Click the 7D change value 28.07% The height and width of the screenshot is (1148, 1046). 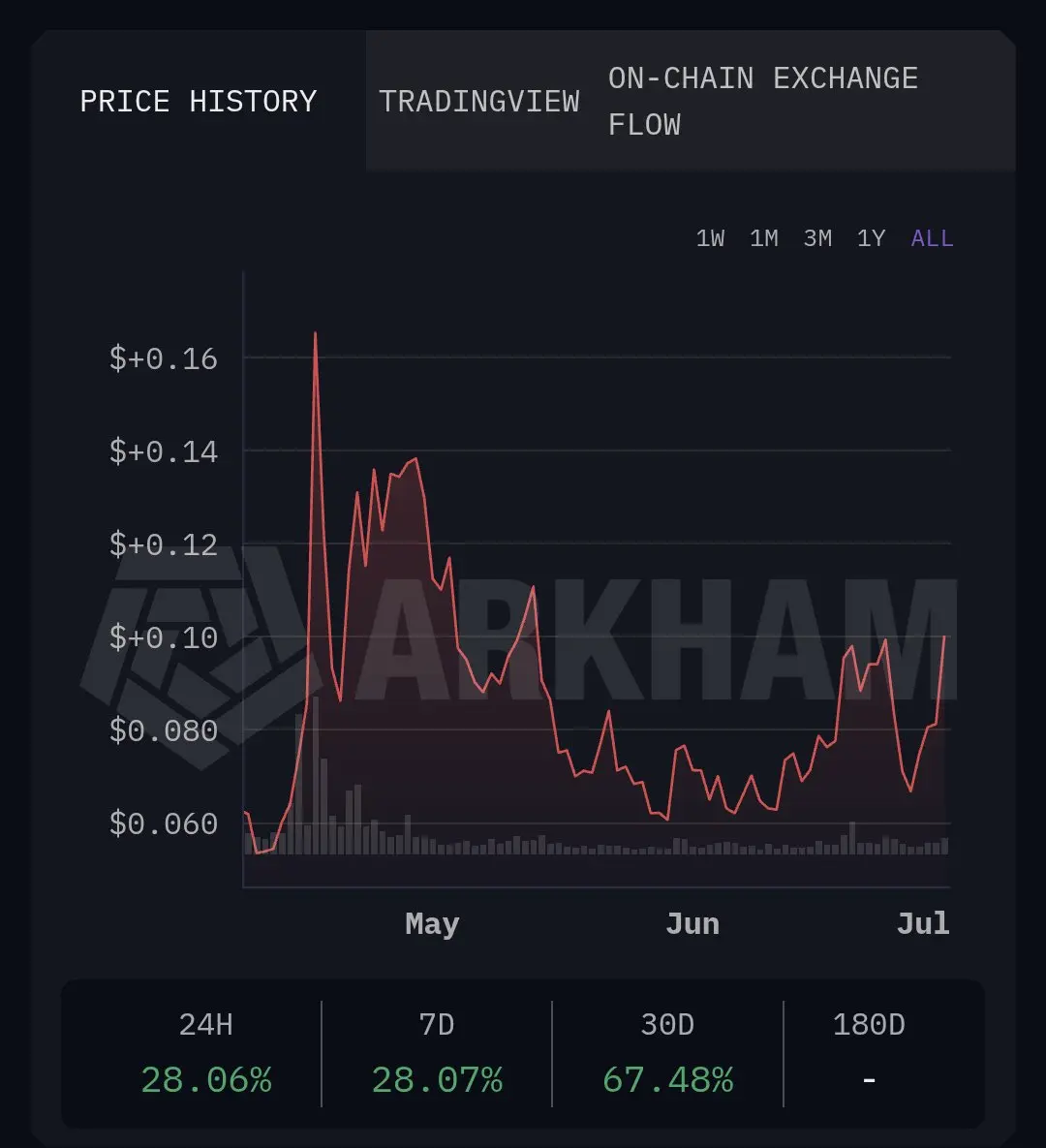(x=437, y=1080)
